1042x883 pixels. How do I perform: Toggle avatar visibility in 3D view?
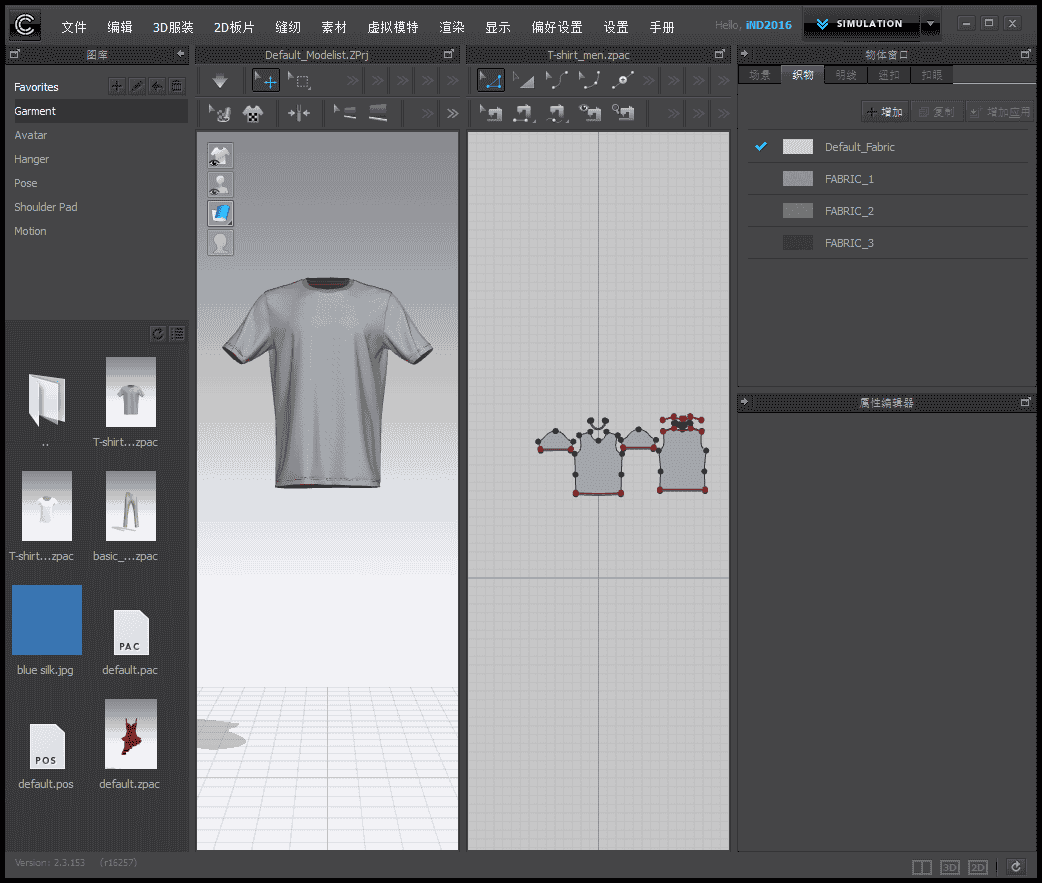click(x=220, y=184)
